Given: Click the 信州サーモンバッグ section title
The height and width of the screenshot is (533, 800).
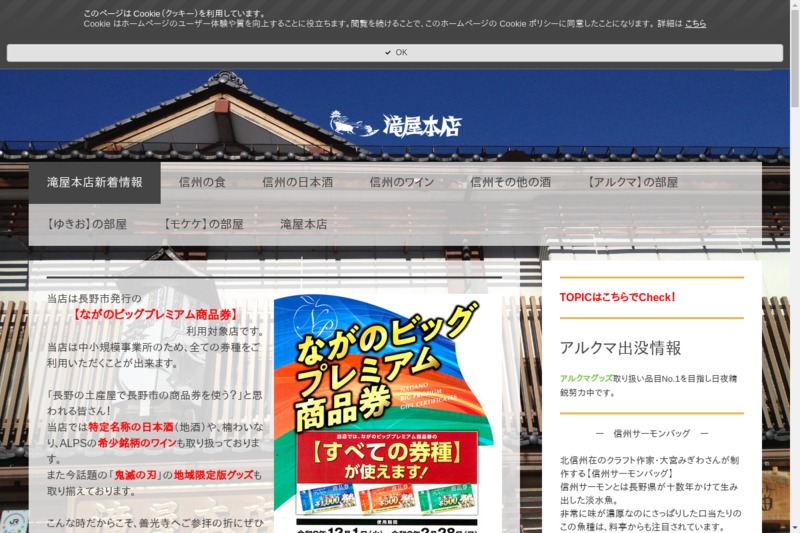Looking at the screenshot, I should [651, 434].
